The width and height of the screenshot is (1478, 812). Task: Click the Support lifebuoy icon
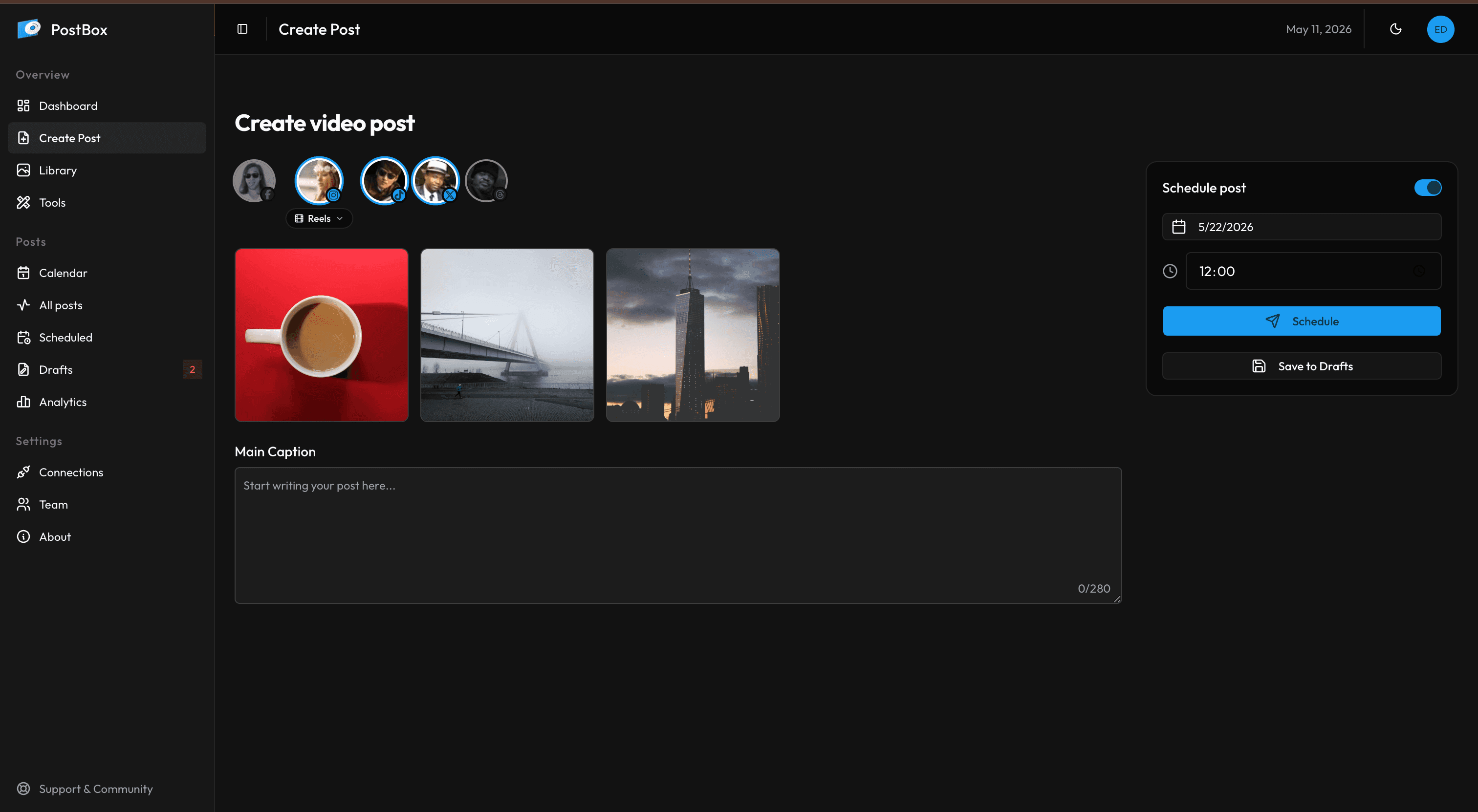(x=23, y=789)
